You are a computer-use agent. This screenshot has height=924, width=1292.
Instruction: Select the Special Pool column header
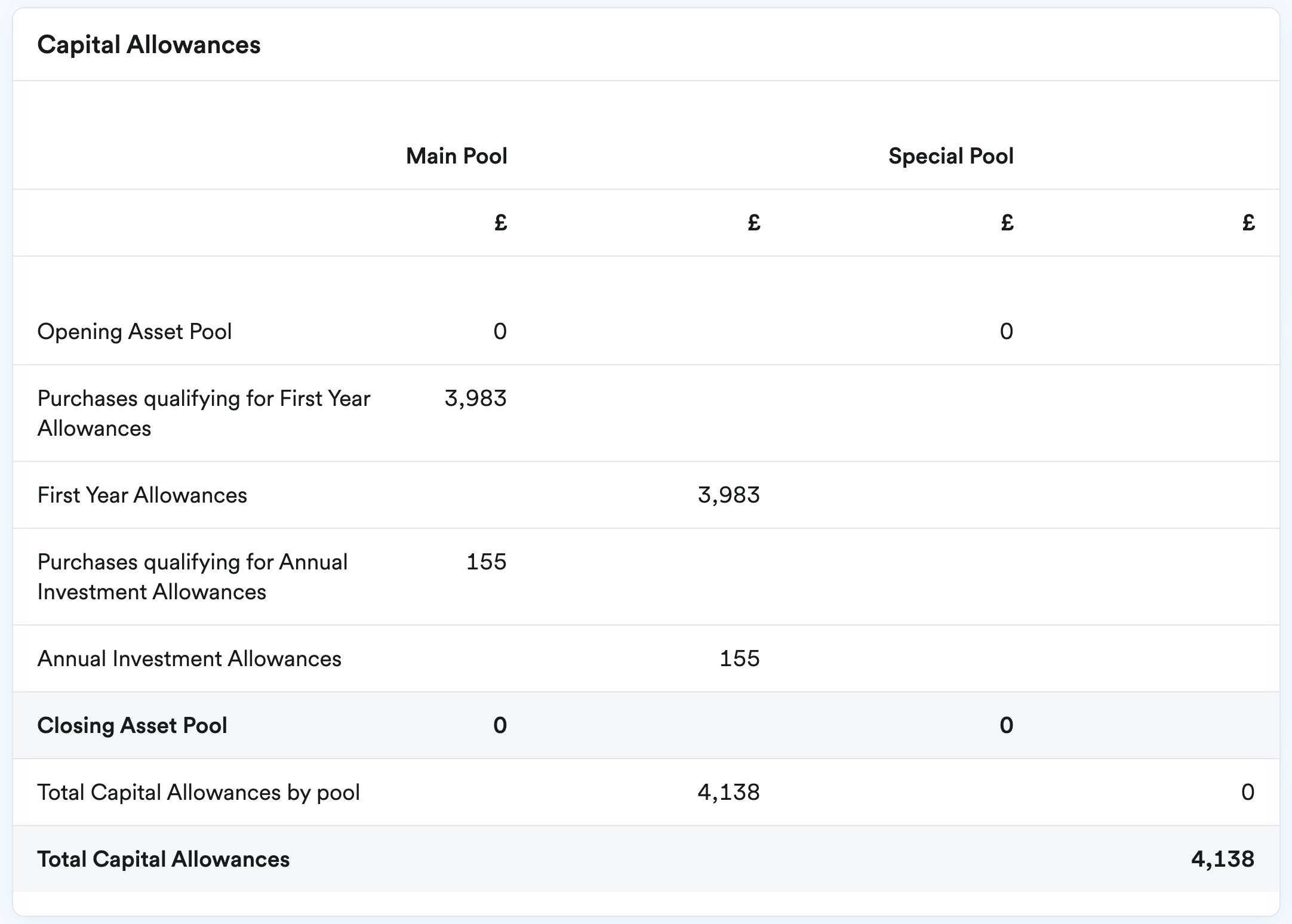(x=950, y=156)
